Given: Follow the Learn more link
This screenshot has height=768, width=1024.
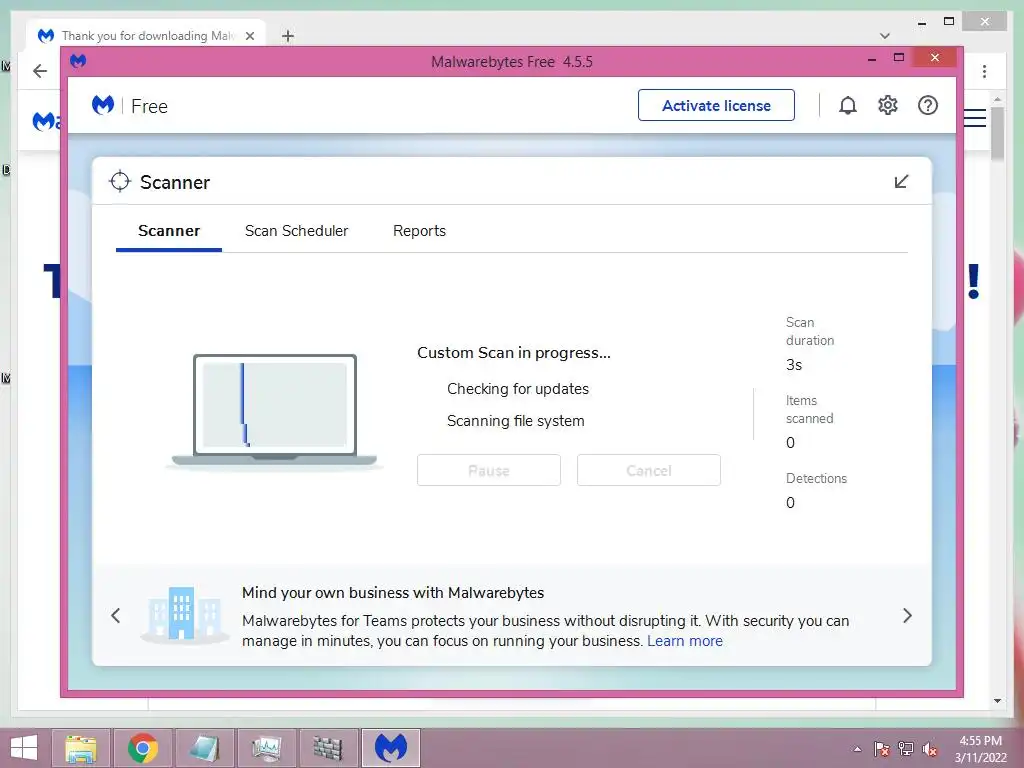Looking at the screenshot, I should (685, 641).
